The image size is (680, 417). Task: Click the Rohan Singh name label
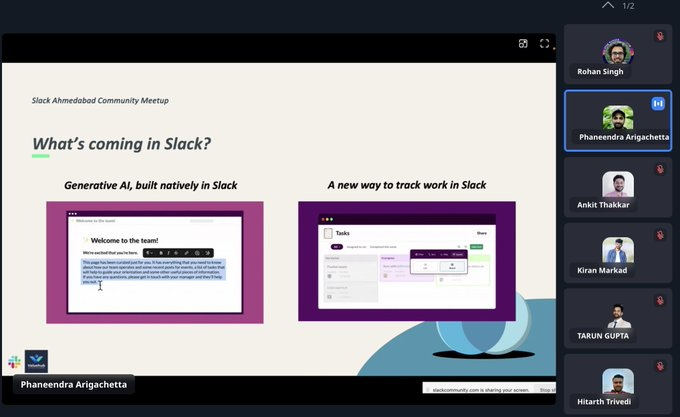[600, 72]
